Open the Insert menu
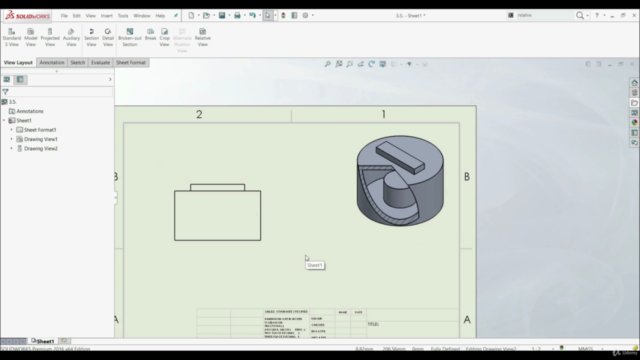The width and height of the screenshot is (640, 360). [107, 16]
